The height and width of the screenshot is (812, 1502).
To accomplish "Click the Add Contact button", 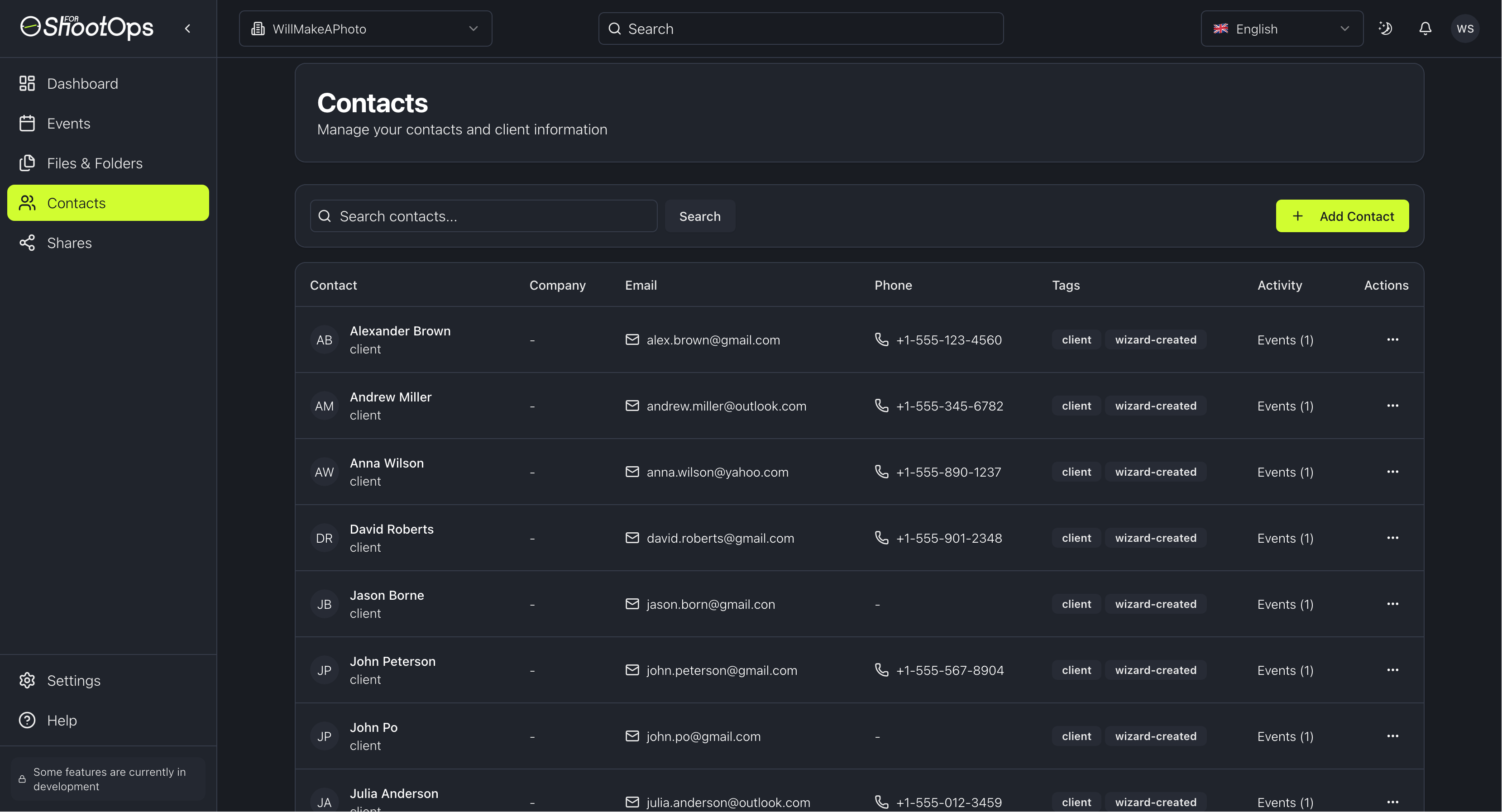I will (x=1342, y=216).
